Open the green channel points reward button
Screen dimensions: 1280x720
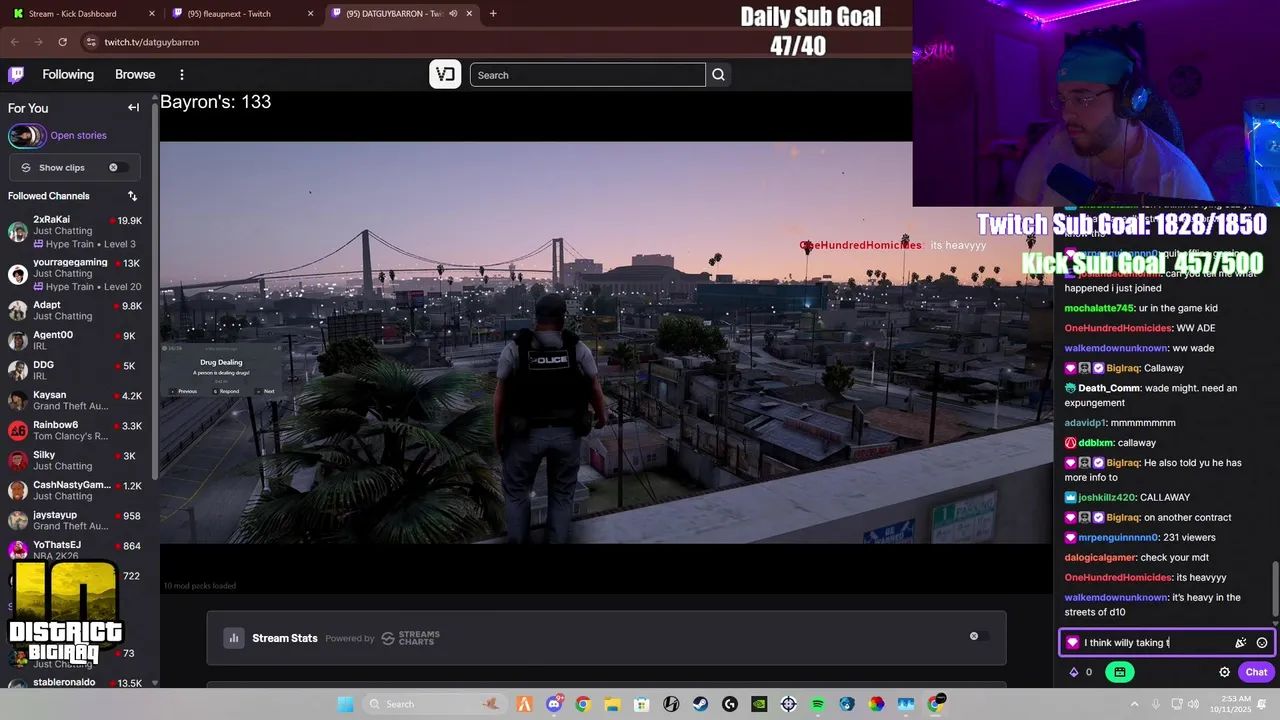tap(1120, 672)
